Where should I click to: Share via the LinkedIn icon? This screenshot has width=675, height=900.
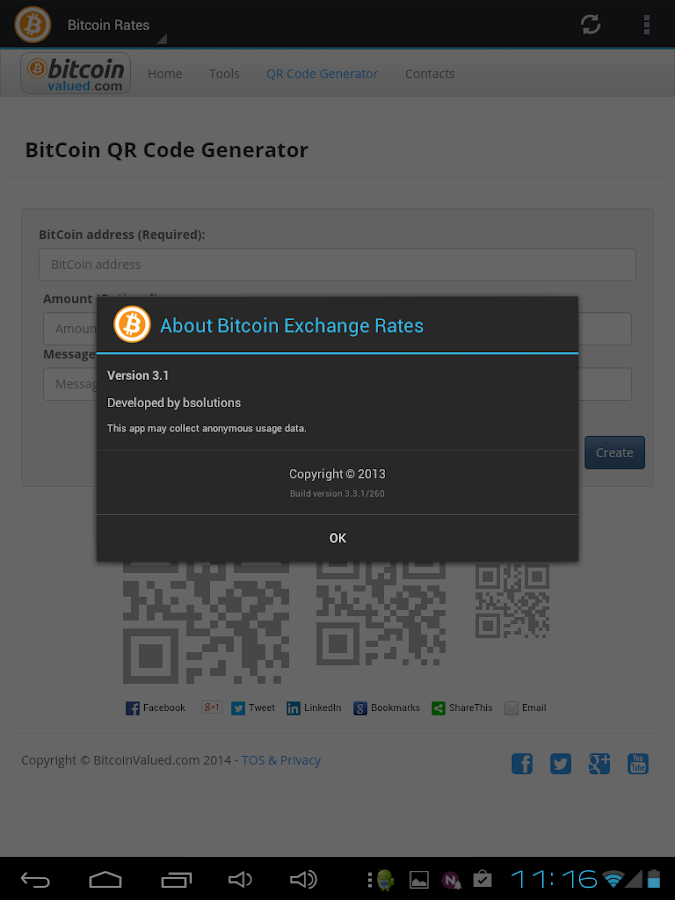[314, 708]
